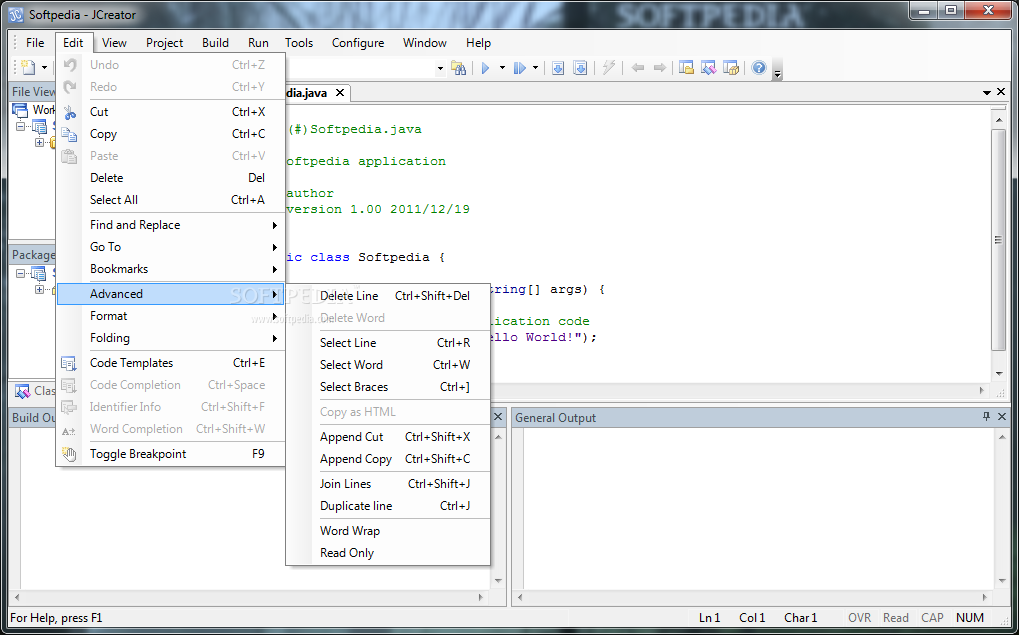Toggle the Read status bar indicator
Screen dimensions: 1019x635
(896, 617)
